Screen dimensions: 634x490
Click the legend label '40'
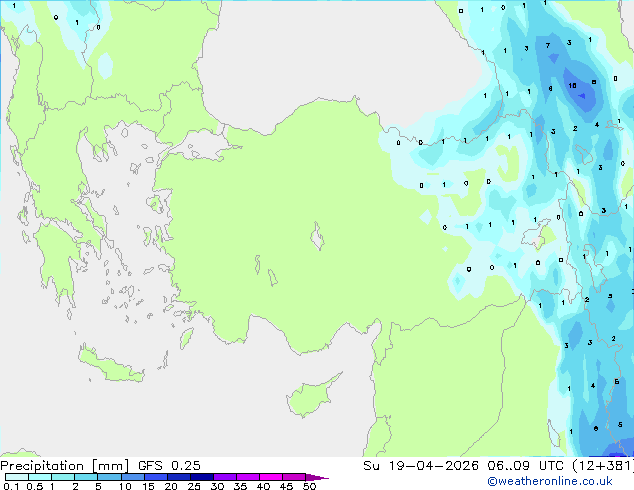point(263,486)
